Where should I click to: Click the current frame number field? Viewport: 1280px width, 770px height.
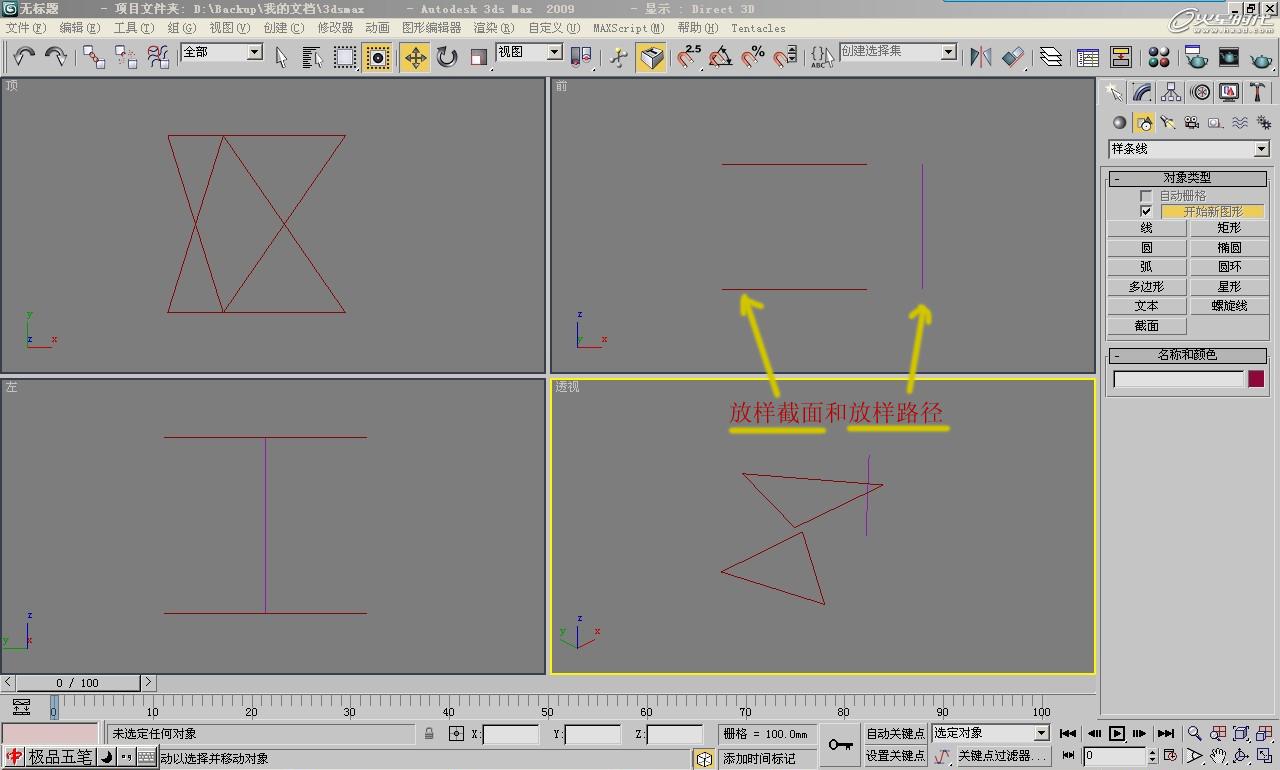pyautogui.click(x=1115, y=756)
